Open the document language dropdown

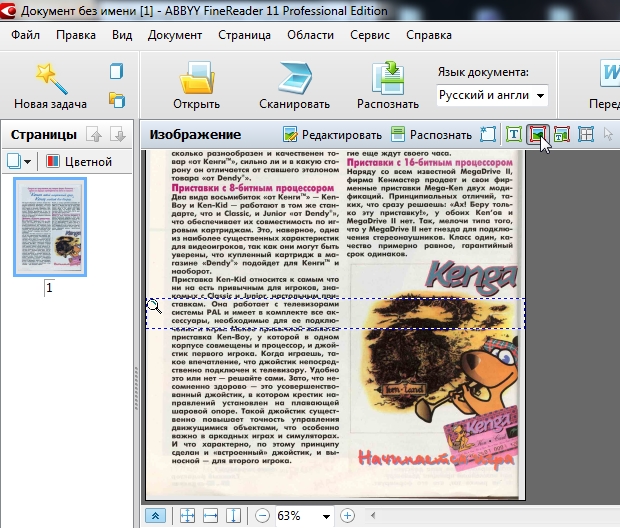pyautogui.click(x=541, y=95)
